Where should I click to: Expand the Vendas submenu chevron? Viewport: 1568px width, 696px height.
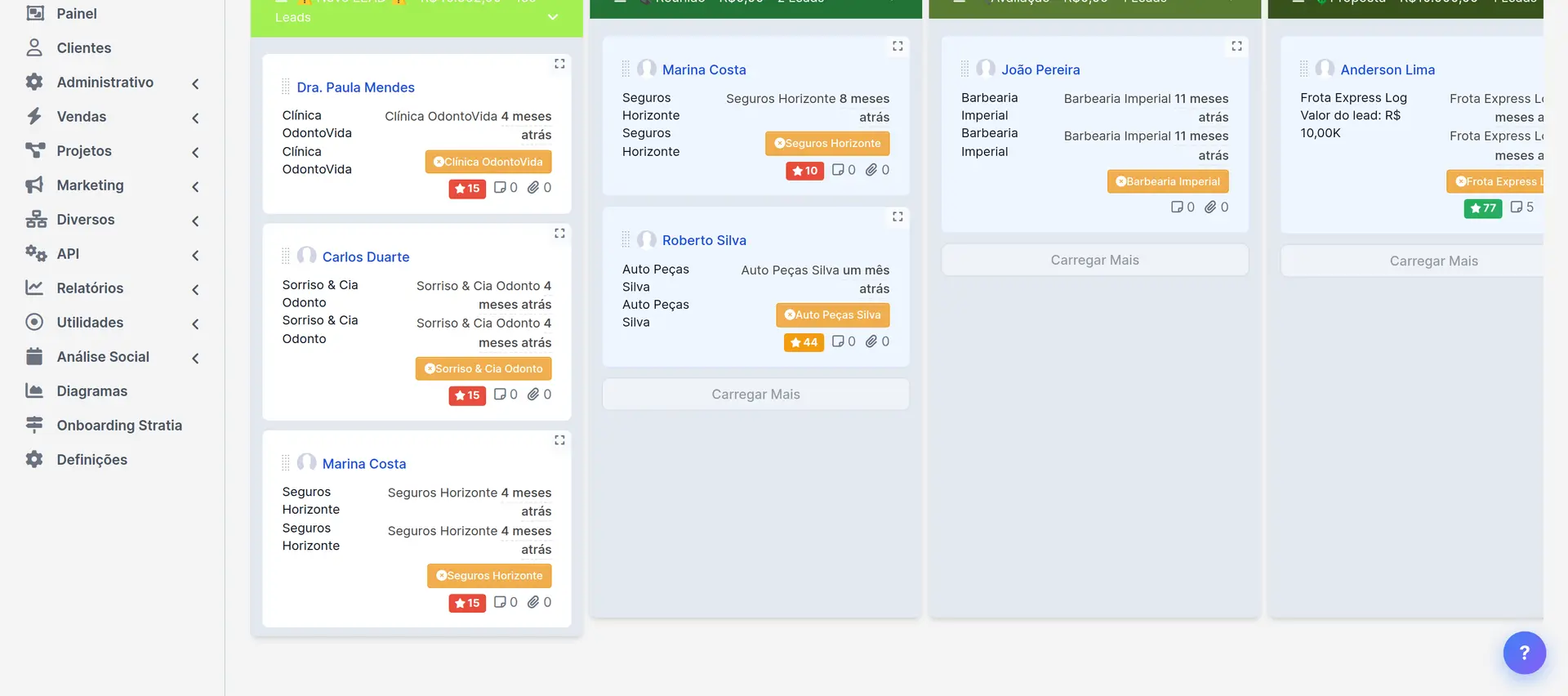(195, 118)
